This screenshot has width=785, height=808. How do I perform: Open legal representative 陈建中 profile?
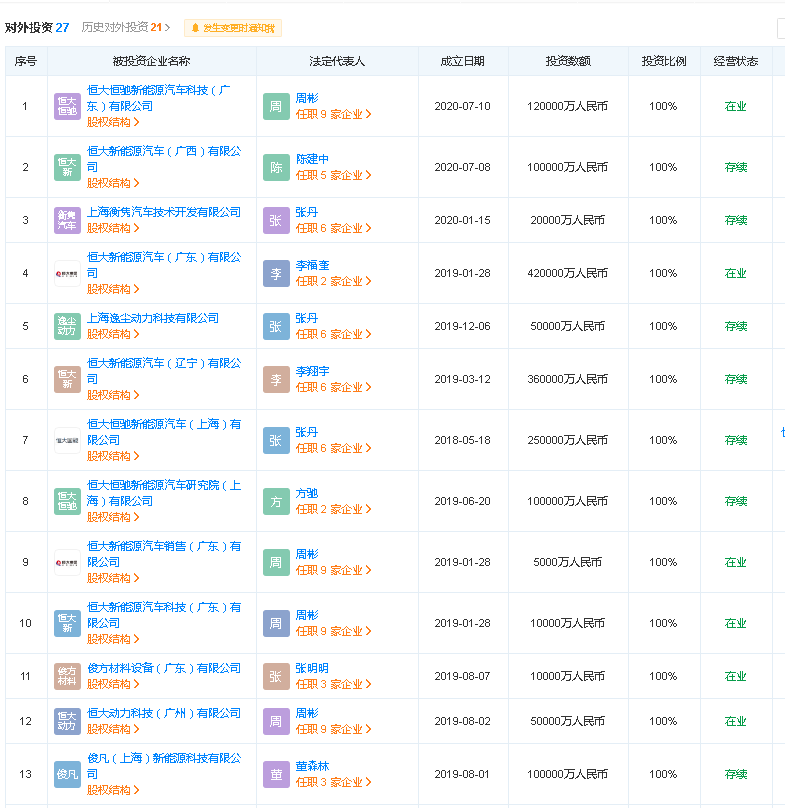coord(312,159)
